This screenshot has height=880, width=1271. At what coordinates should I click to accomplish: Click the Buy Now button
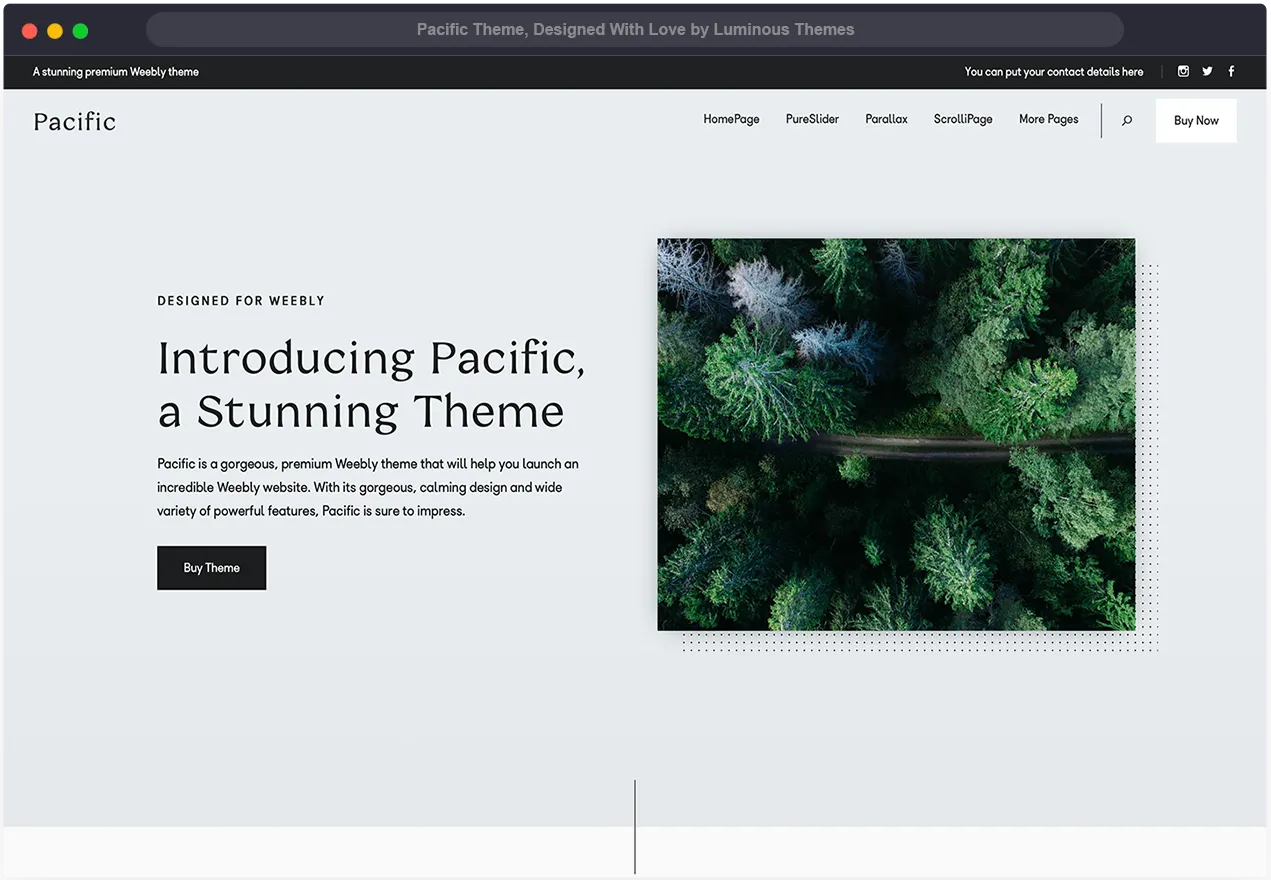pyautogui.click(x=1196, y=120)
